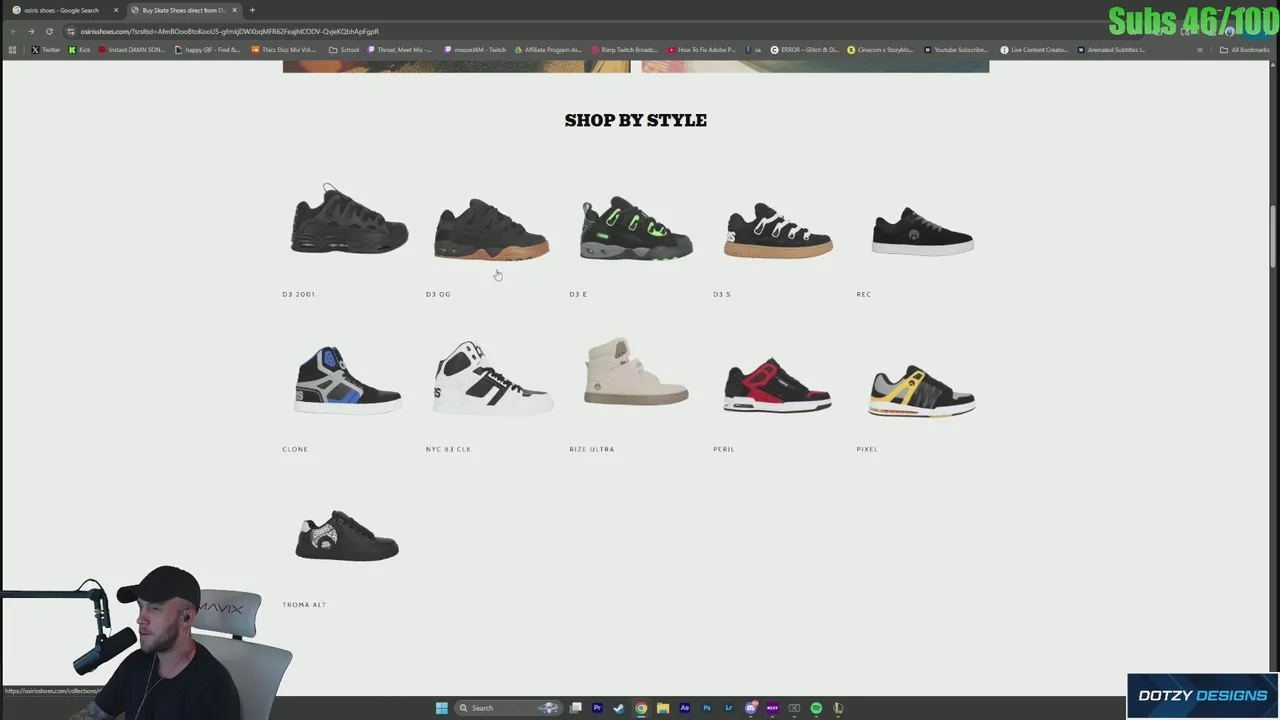The width and height of the screenshot is (1280, 720).
Task: Open the Blerp Twitch Broadcast bookmark
Action: pos(625,49)
